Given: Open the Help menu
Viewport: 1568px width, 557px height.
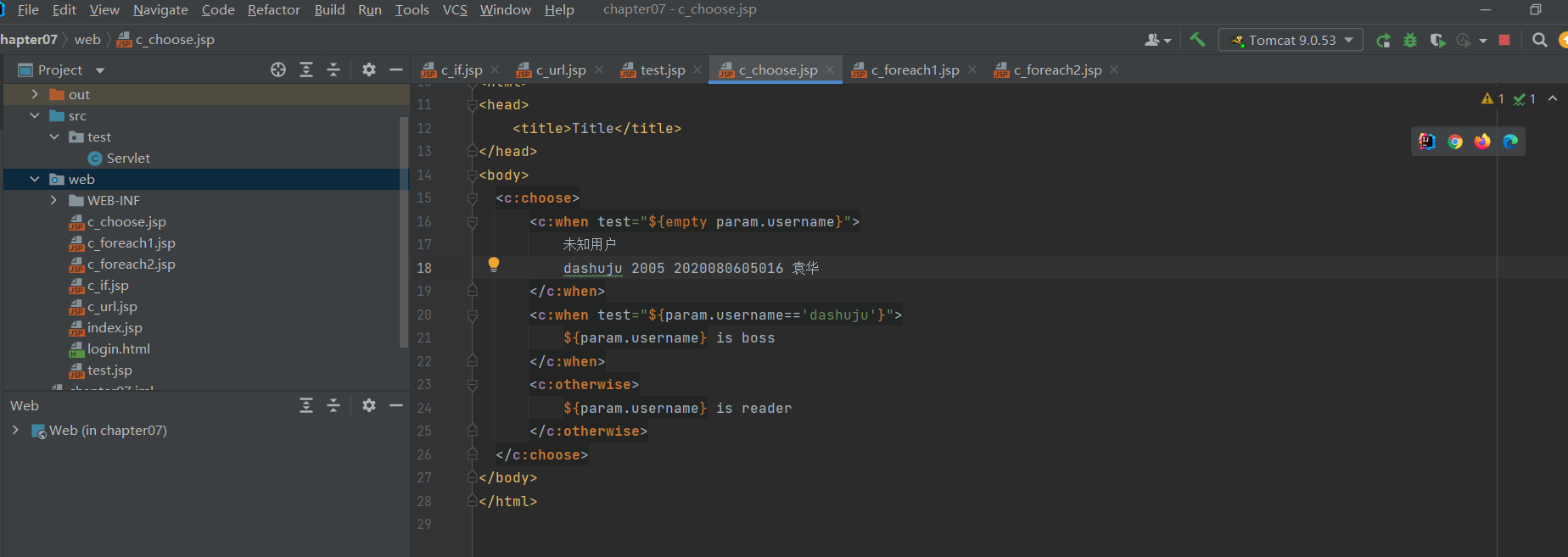Looking at the screenshot, I should coord(559,9).
